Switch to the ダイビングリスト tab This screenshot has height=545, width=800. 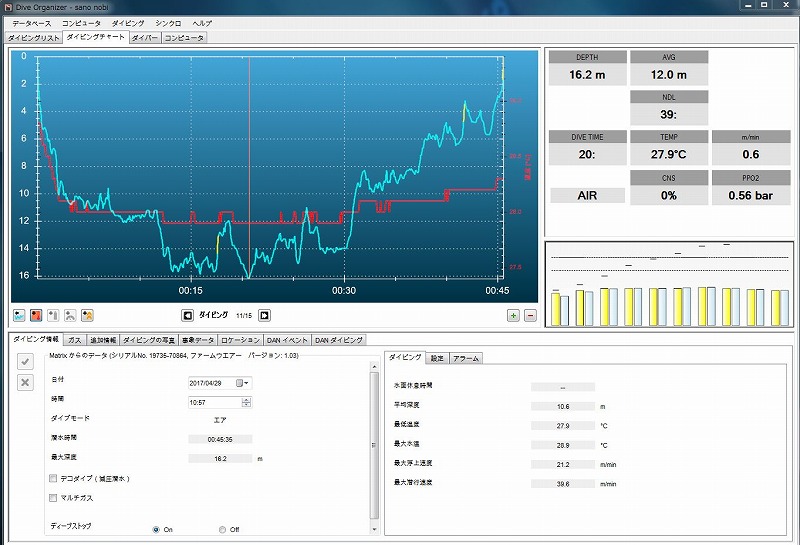(x=33, y=38)
